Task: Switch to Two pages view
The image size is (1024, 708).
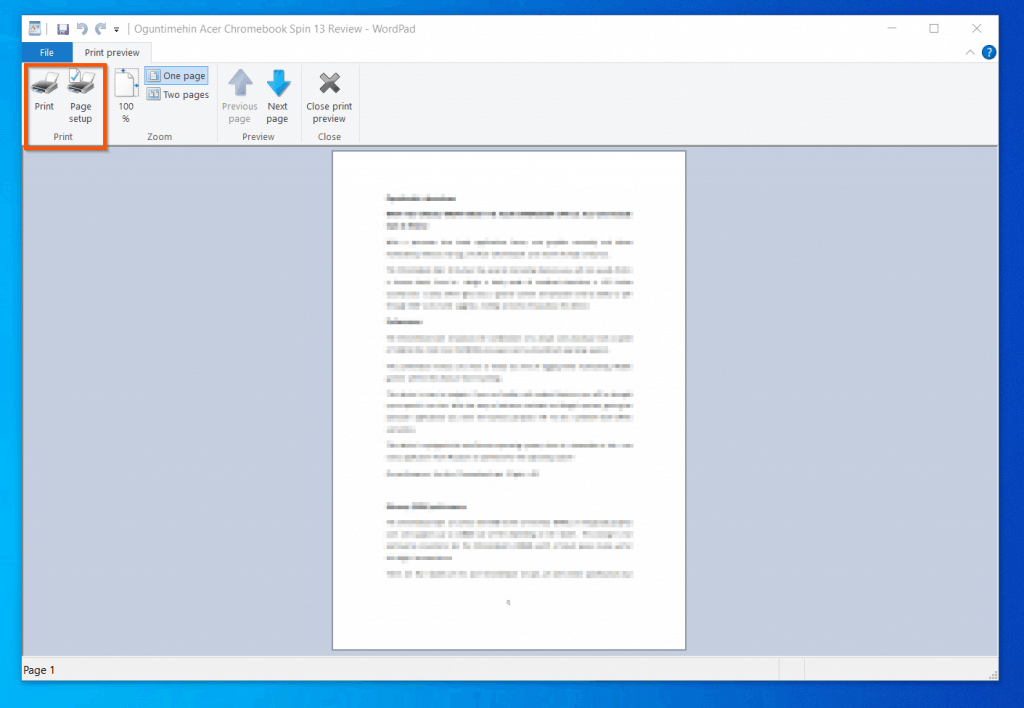Action: click(178, 95)
